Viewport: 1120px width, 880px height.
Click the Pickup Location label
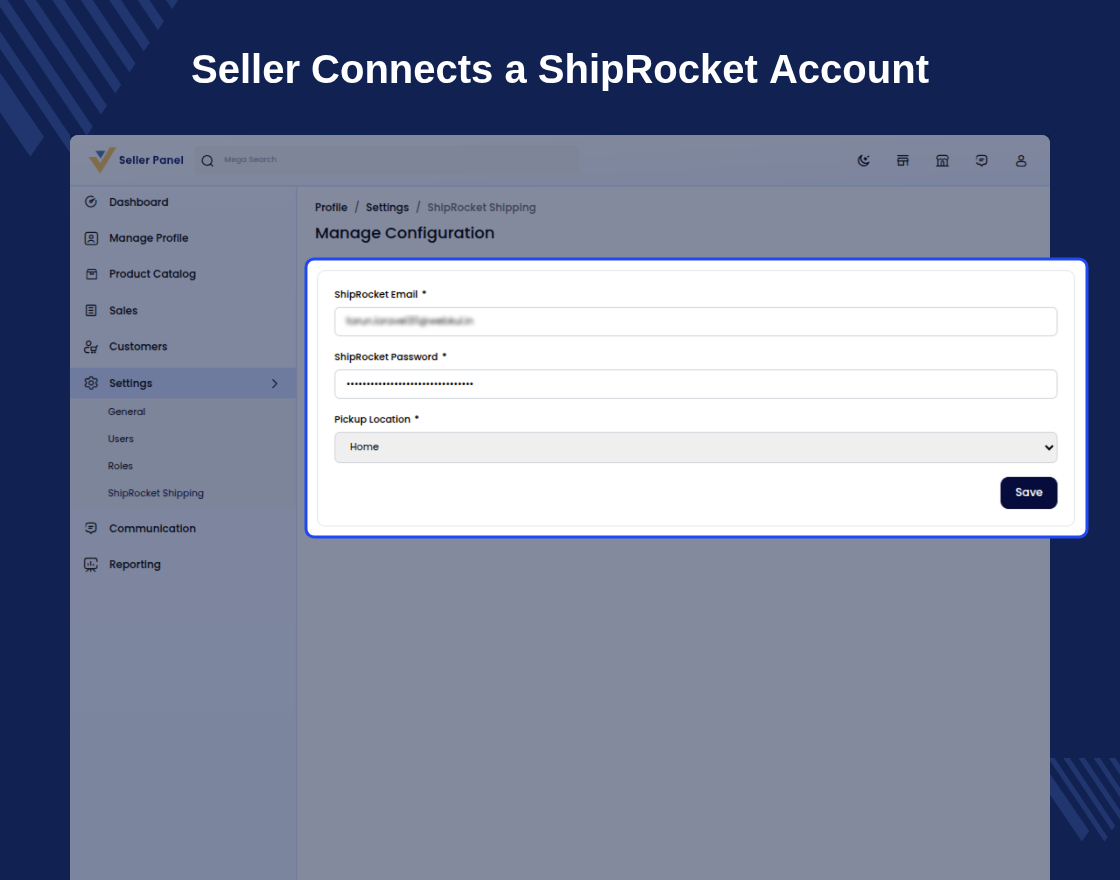coord(372,419)
